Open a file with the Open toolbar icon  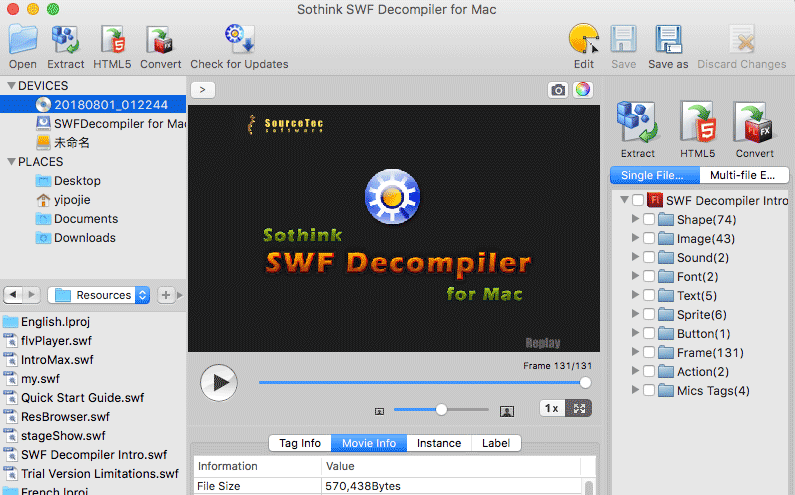tap(23, 40)
